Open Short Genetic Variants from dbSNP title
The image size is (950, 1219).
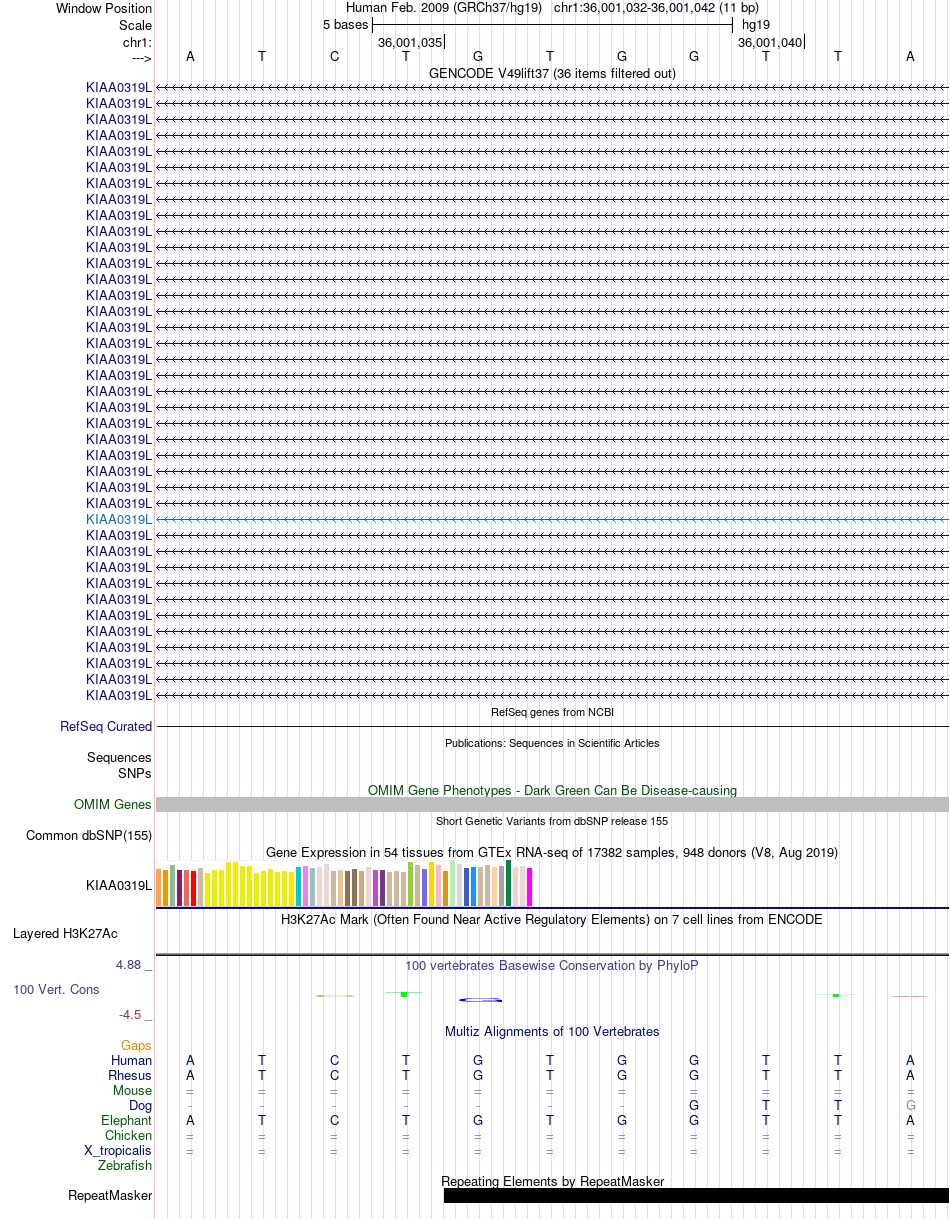click(552, 821)
